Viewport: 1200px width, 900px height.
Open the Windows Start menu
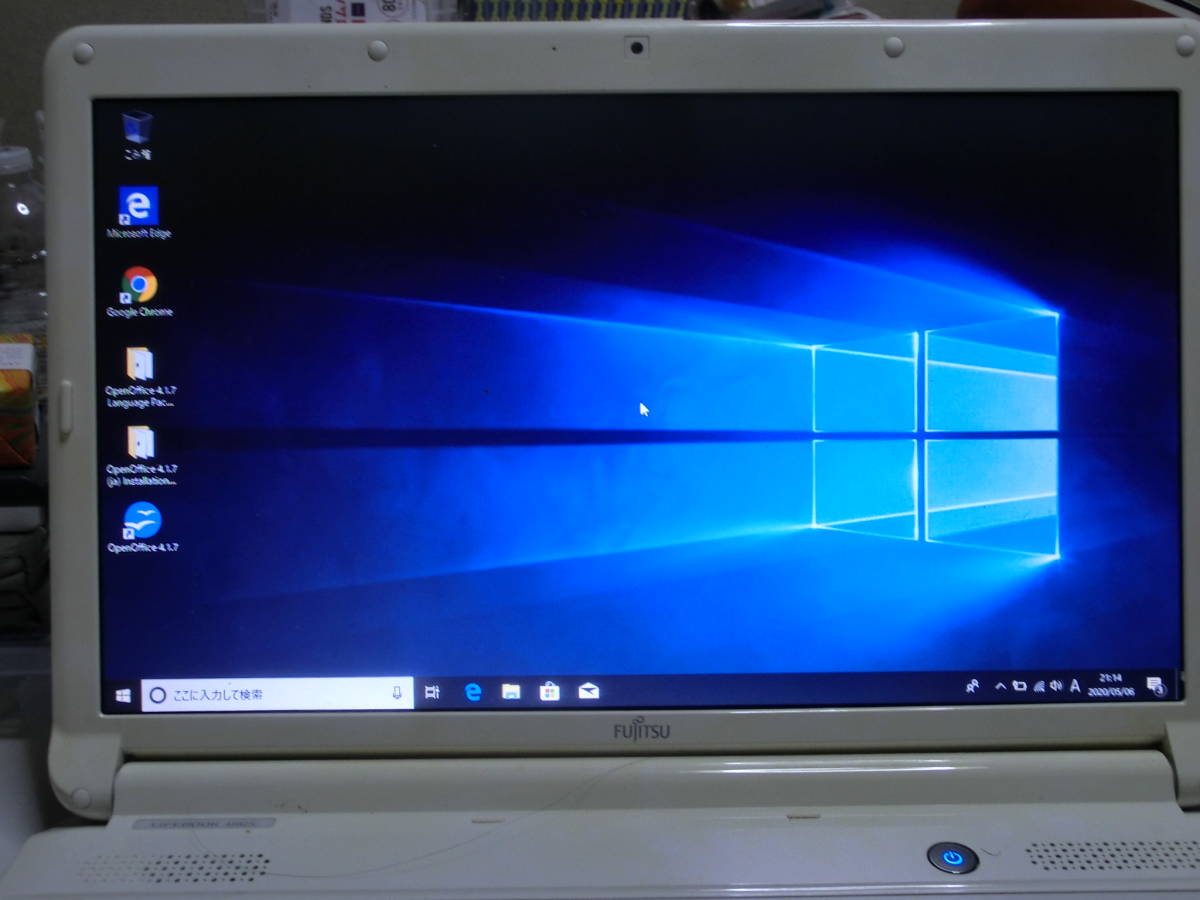pyautogui.click(x=123, y=694)
